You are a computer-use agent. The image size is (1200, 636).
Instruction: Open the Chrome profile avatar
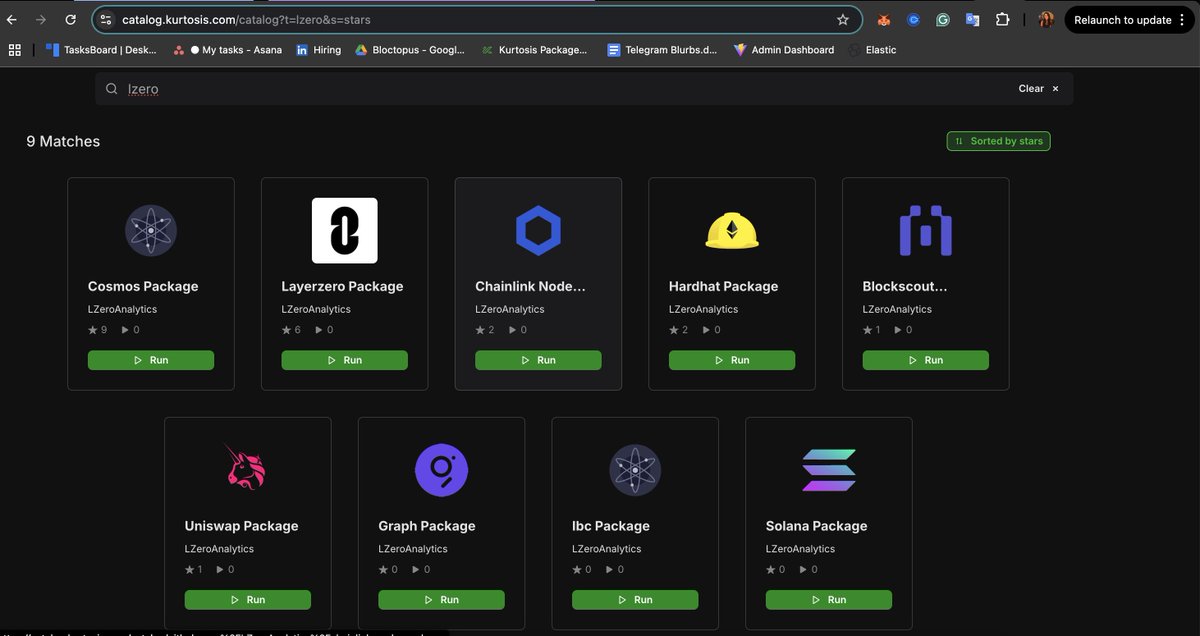[1046, 19]
